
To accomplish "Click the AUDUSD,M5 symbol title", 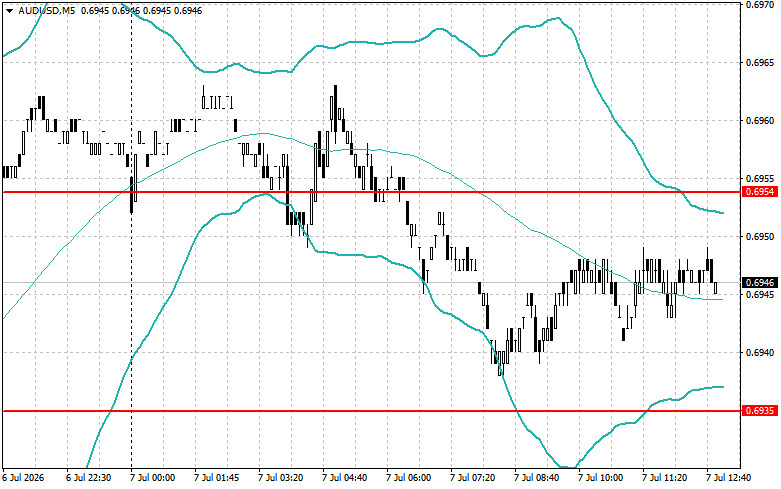I will click(x=47, y=10).
